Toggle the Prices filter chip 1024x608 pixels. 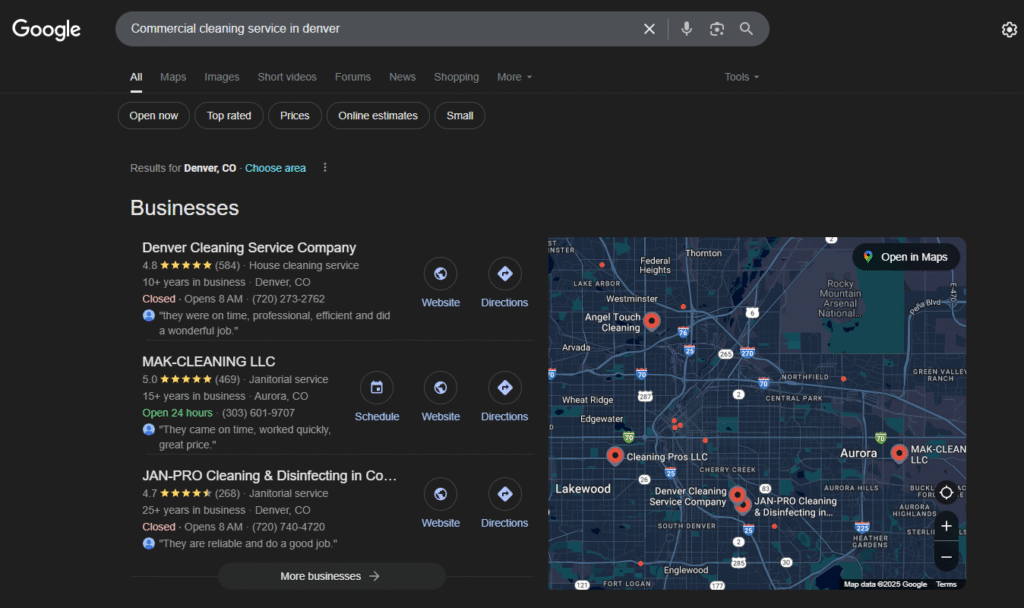pos(295,116)
